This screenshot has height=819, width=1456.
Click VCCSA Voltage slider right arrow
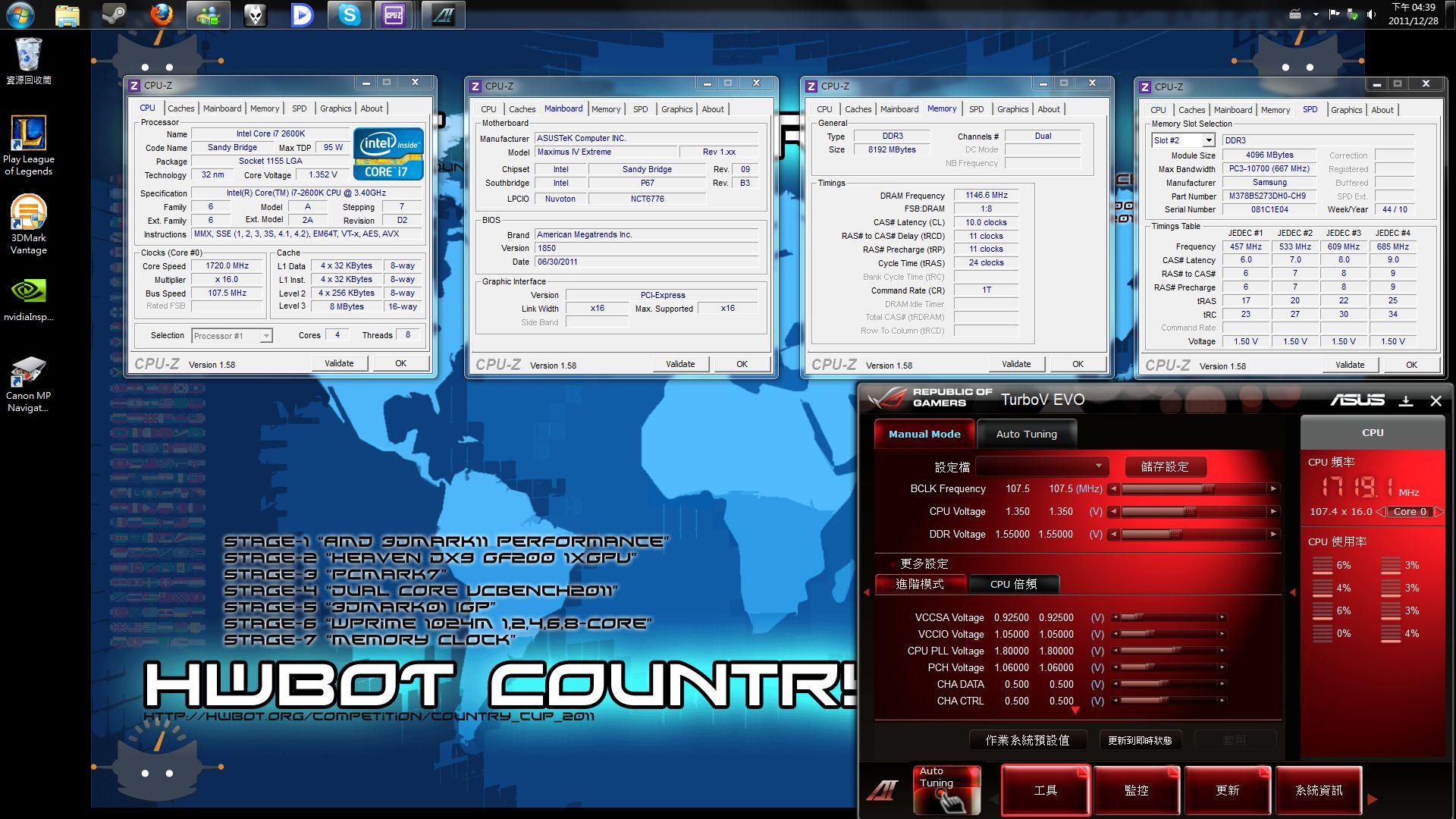(x=1222, y=618)
